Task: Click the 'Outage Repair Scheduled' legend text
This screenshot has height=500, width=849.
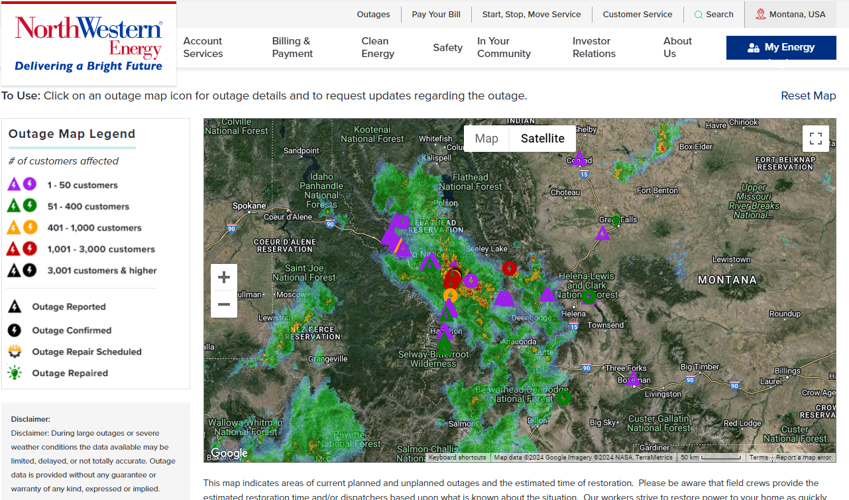Action: 87,352
